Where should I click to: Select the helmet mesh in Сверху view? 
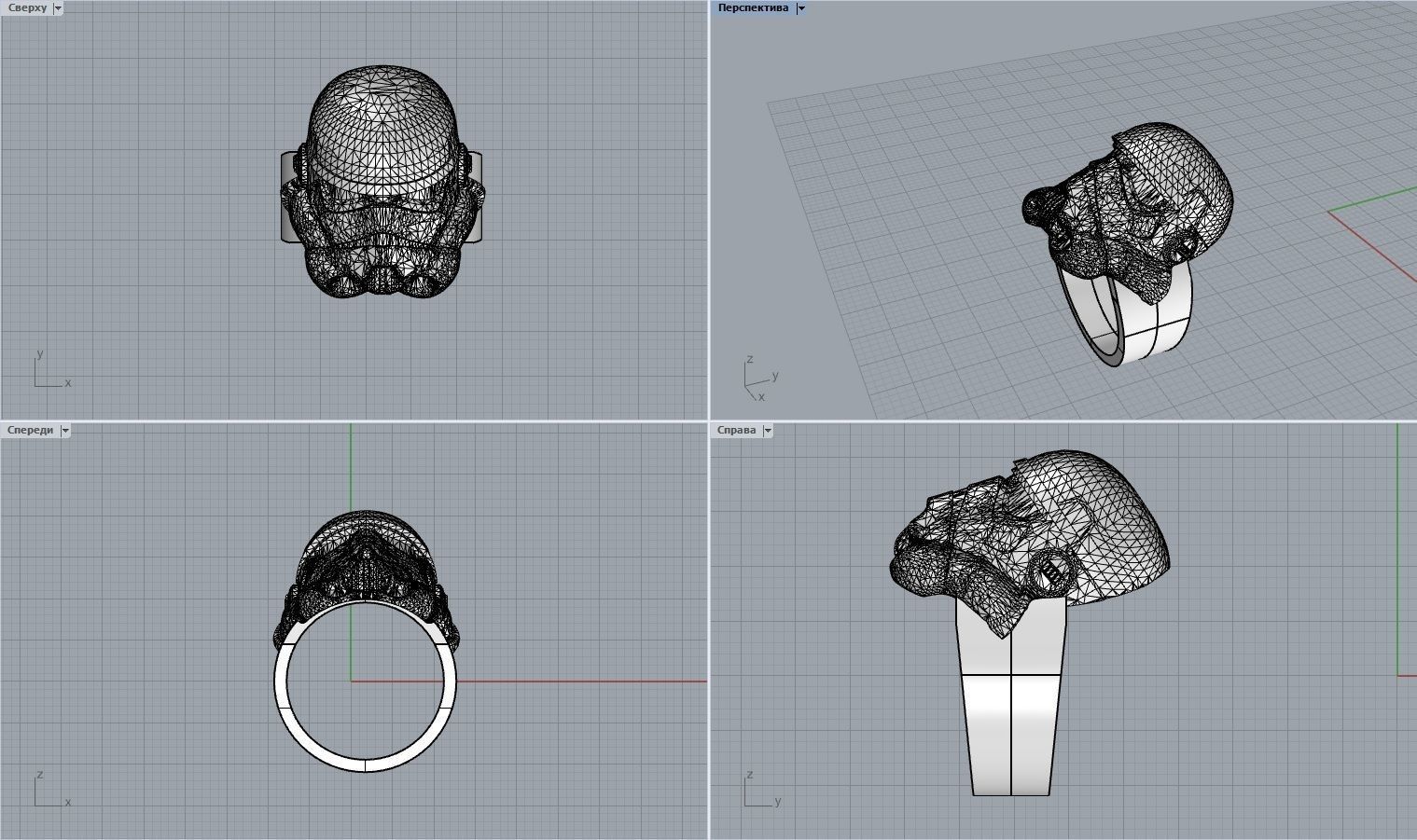[x=382, y=182]
